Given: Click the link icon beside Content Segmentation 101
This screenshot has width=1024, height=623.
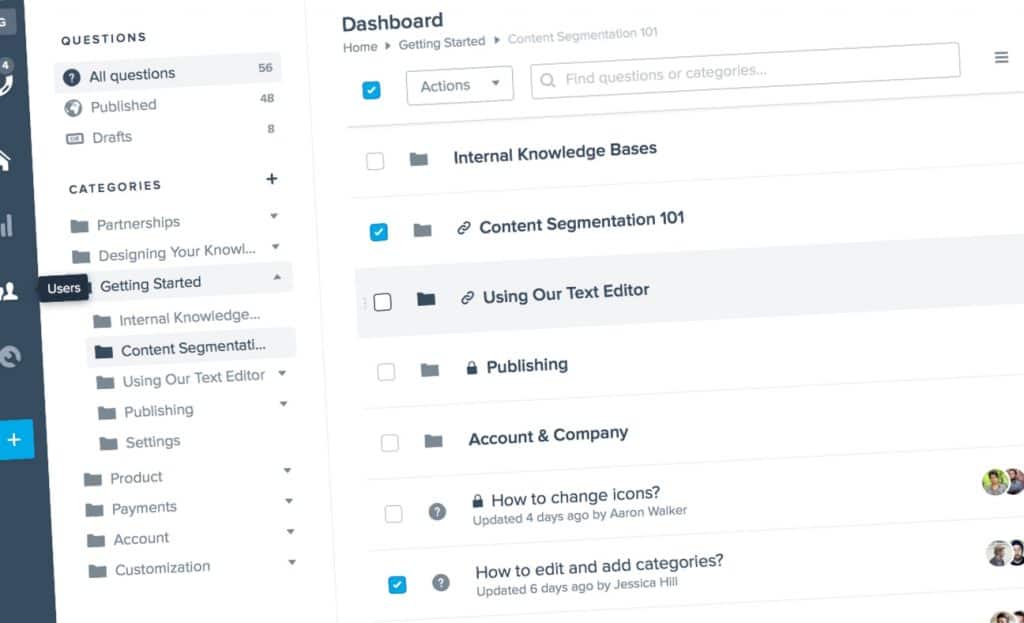Looking at the screenshot, I should click(464, 227).
